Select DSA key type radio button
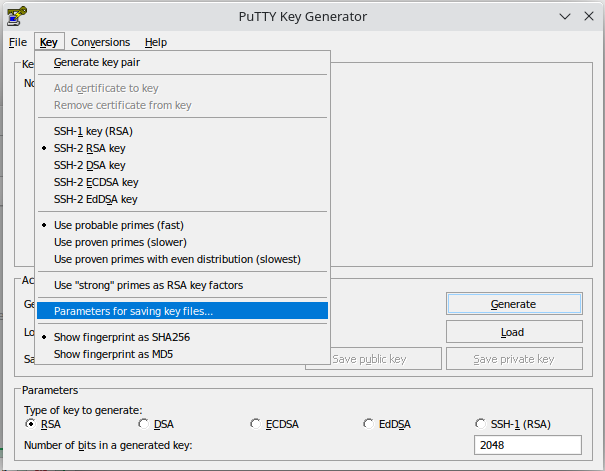 [144, 424]
